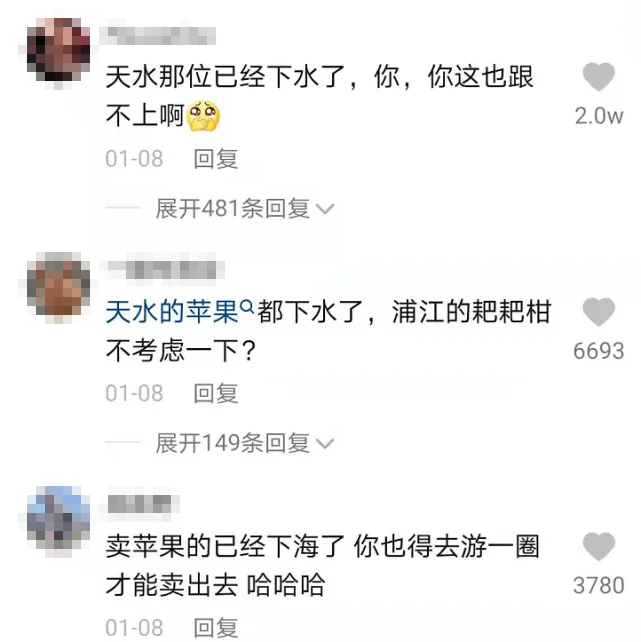This screenshot has width=641, height=642.
Task: Open the third commenter's avatar
Action: pos(58,518)
